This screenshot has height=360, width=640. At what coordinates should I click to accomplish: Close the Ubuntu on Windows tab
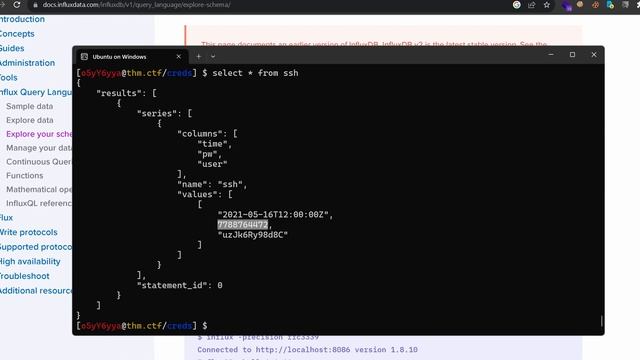click(x=178, y=56)
